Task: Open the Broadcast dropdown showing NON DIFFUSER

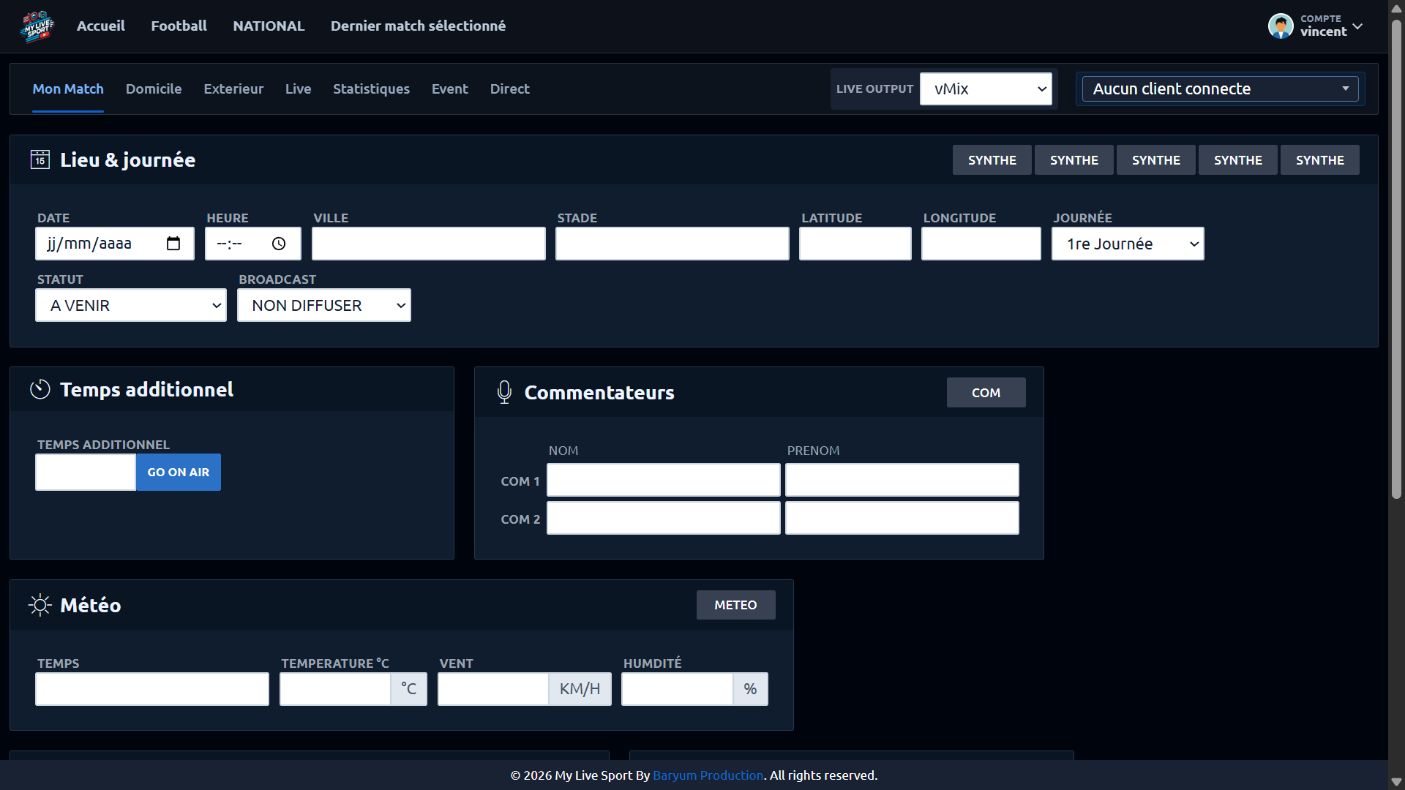Action: click(x=324, y=305)
